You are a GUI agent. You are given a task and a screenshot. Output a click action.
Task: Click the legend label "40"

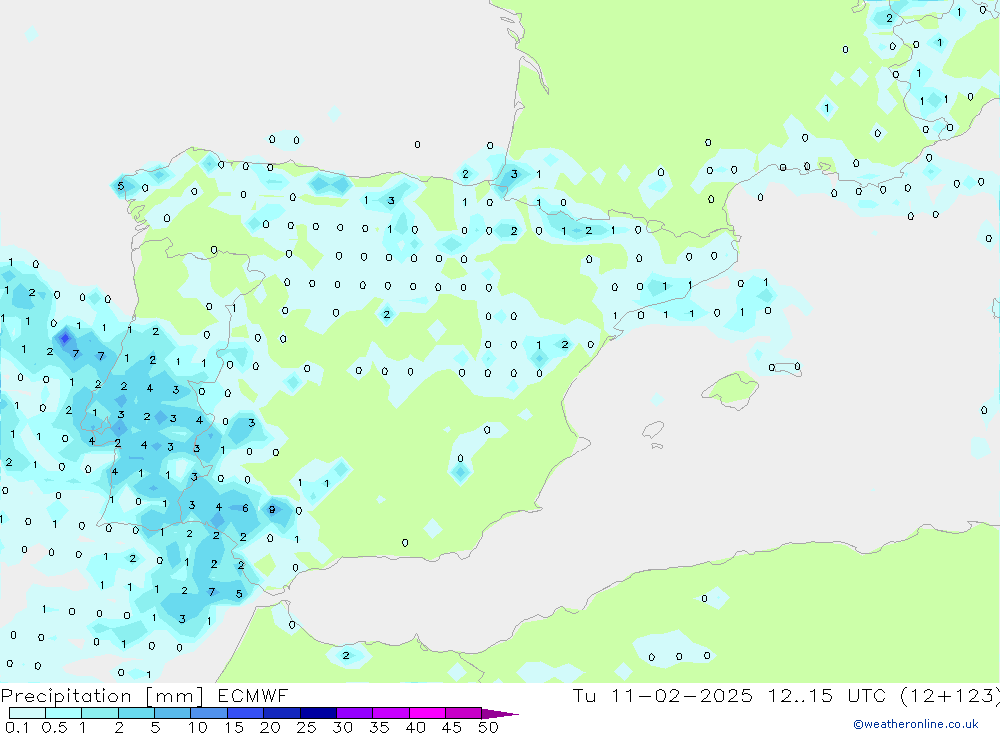(x=415, y=727)
